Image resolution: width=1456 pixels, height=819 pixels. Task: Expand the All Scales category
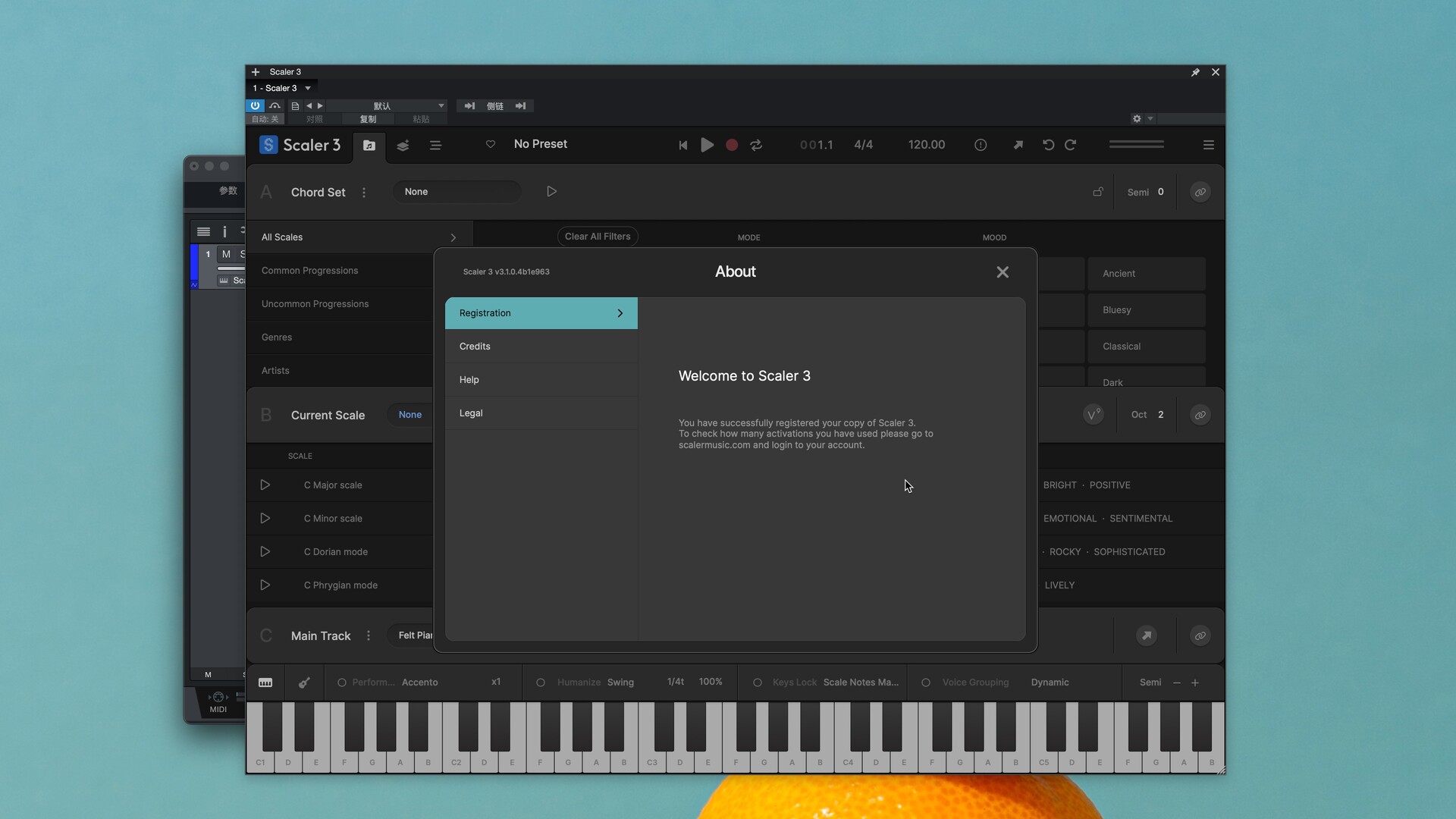(x=359, y=237)
